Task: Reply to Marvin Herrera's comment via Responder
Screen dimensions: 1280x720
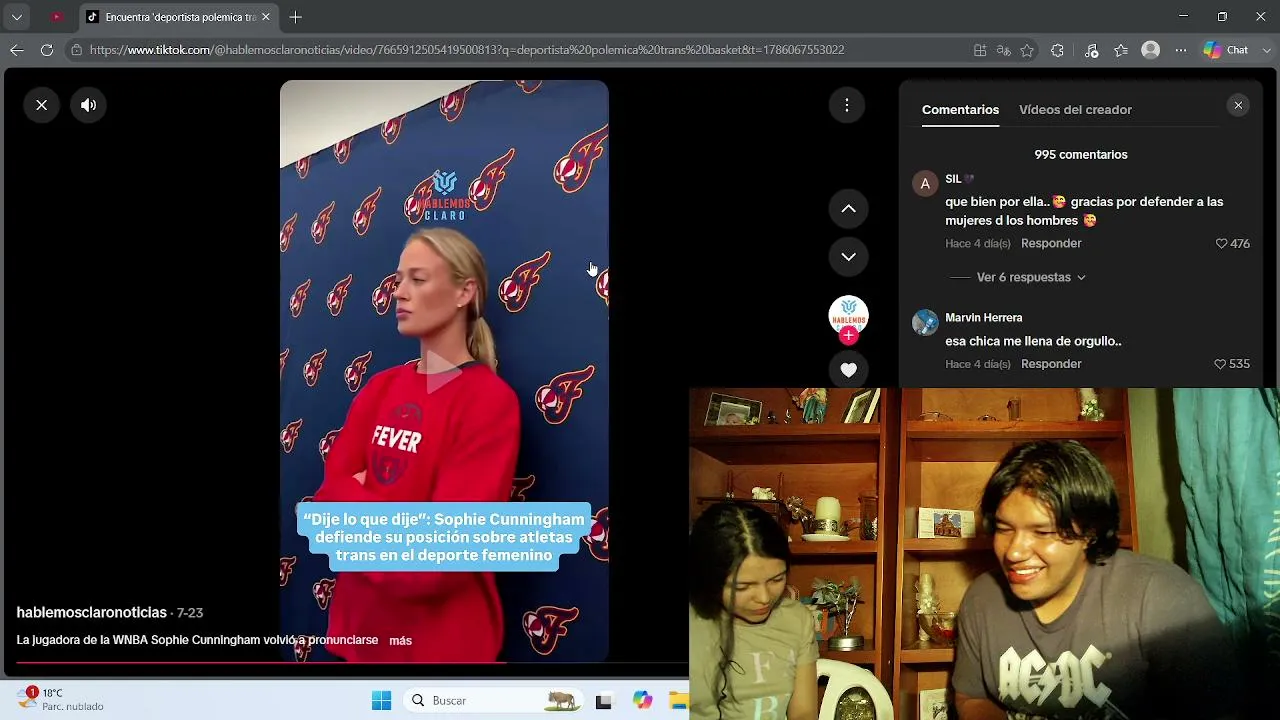Action: point(1051,364)
